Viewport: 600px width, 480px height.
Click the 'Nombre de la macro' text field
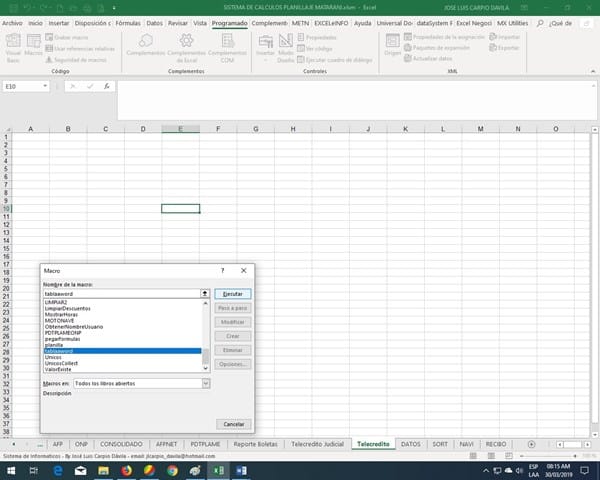120,294
